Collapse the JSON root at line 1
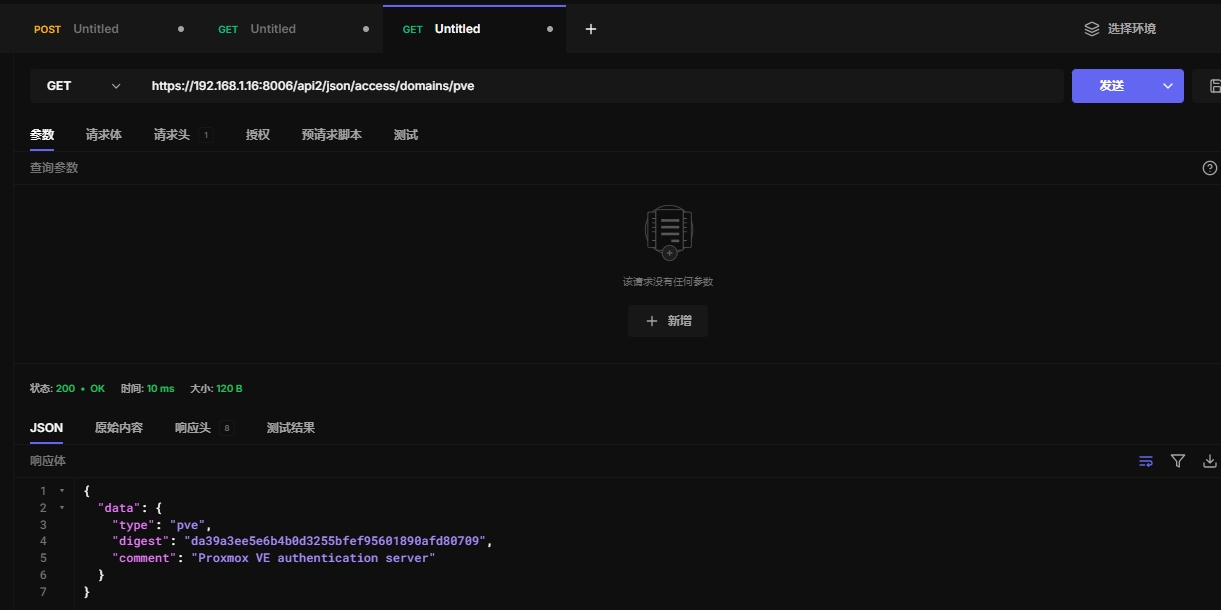This screenshot has width=1221, height=610. 62,491
